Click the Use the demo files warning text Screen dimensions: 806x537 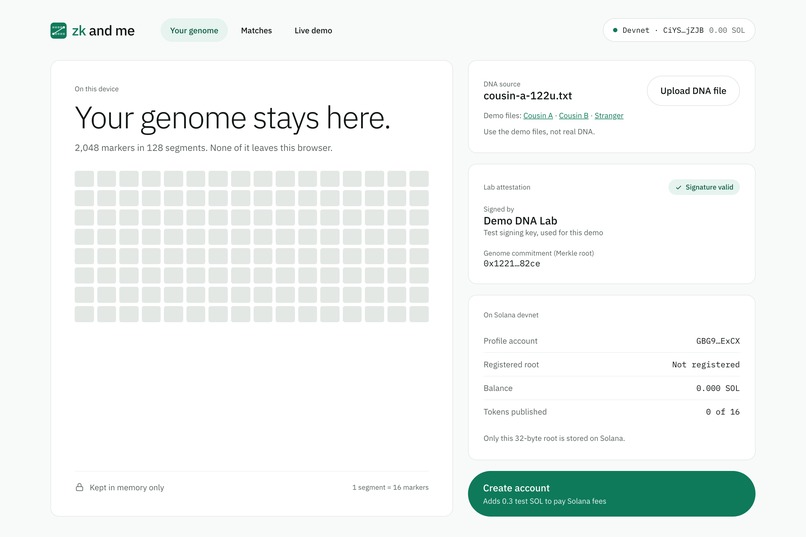pyautogui.click(x=539, y=132)
